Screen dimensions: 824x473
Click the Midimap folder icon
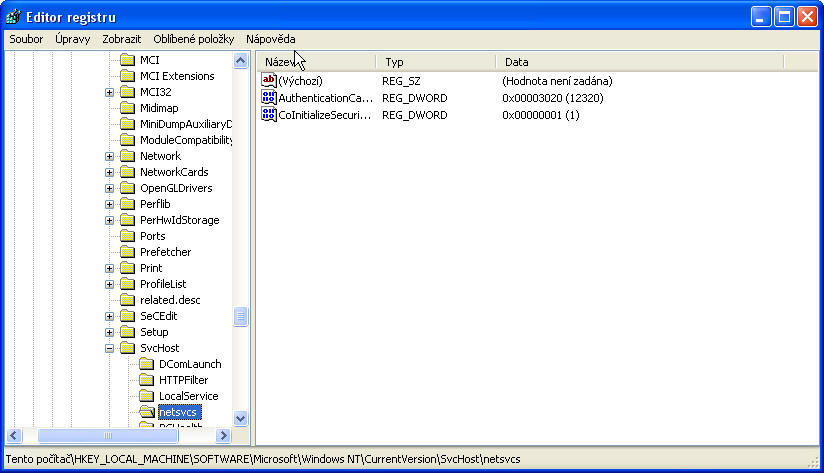(x=127, y=108)
